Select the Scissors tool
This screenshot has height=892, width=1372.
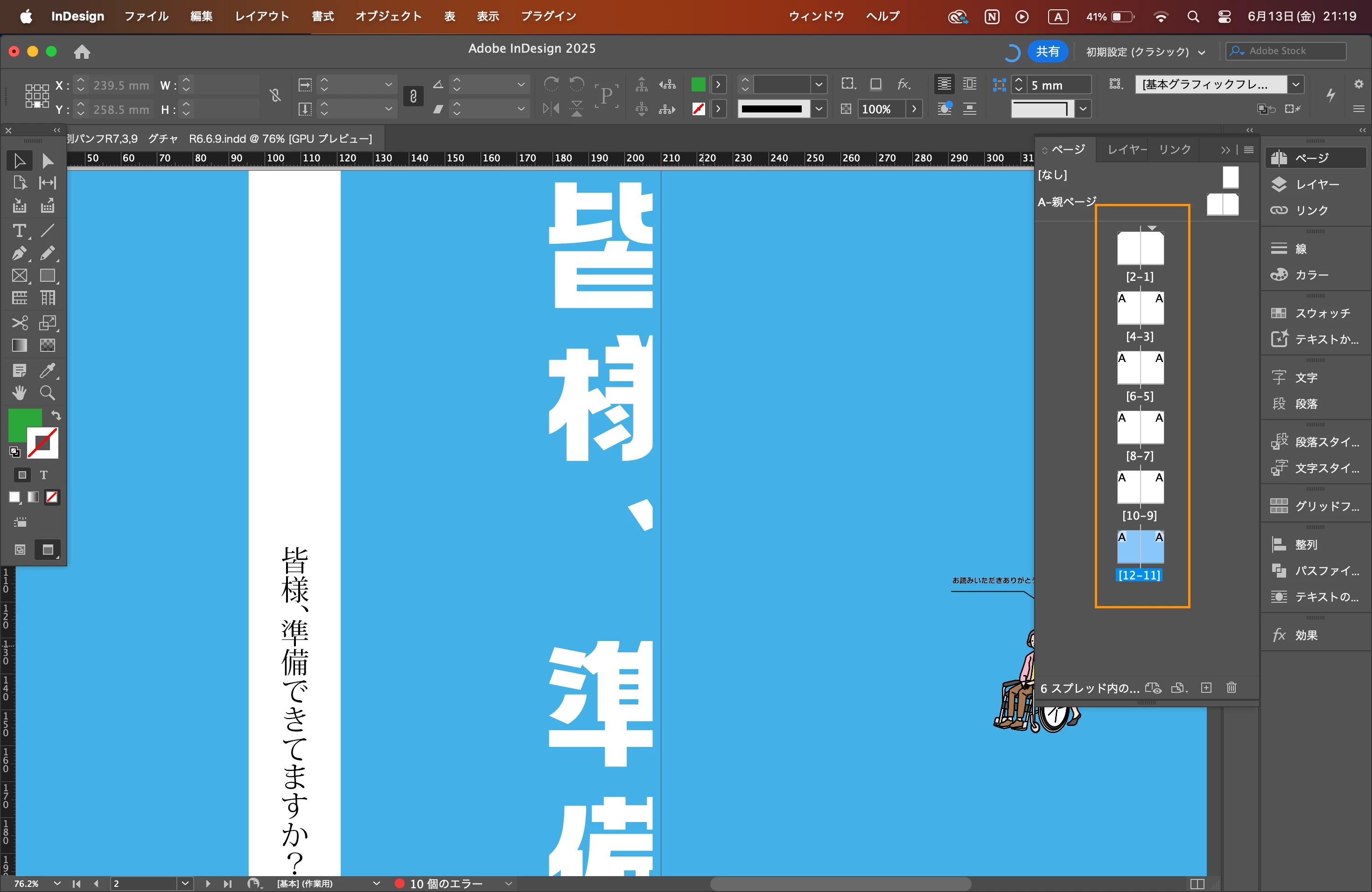(x=19, y=322)
